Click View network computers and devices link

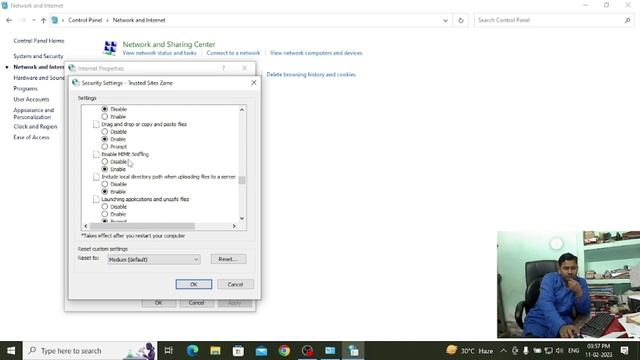click(x=316, y=53)
